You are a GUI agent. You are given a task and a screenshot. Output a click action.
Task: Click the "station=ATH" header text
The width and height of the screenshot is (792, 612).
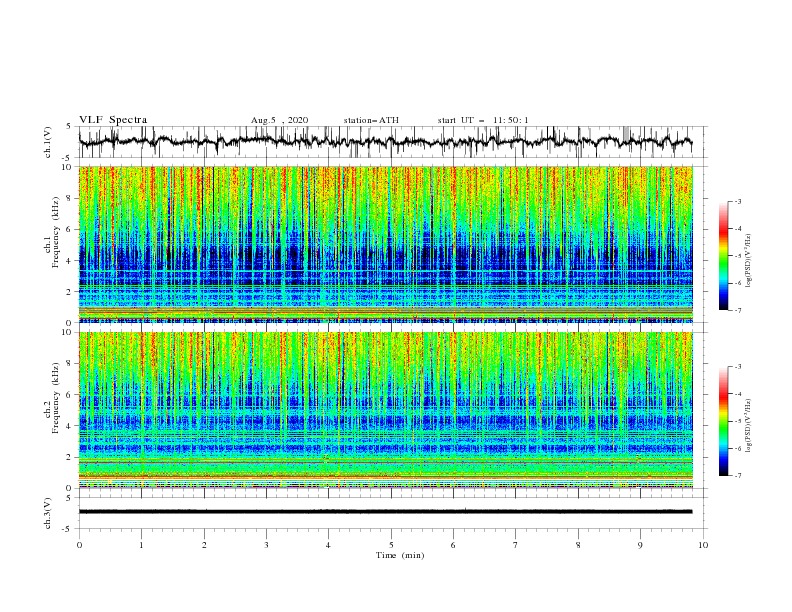pos(371,120)
